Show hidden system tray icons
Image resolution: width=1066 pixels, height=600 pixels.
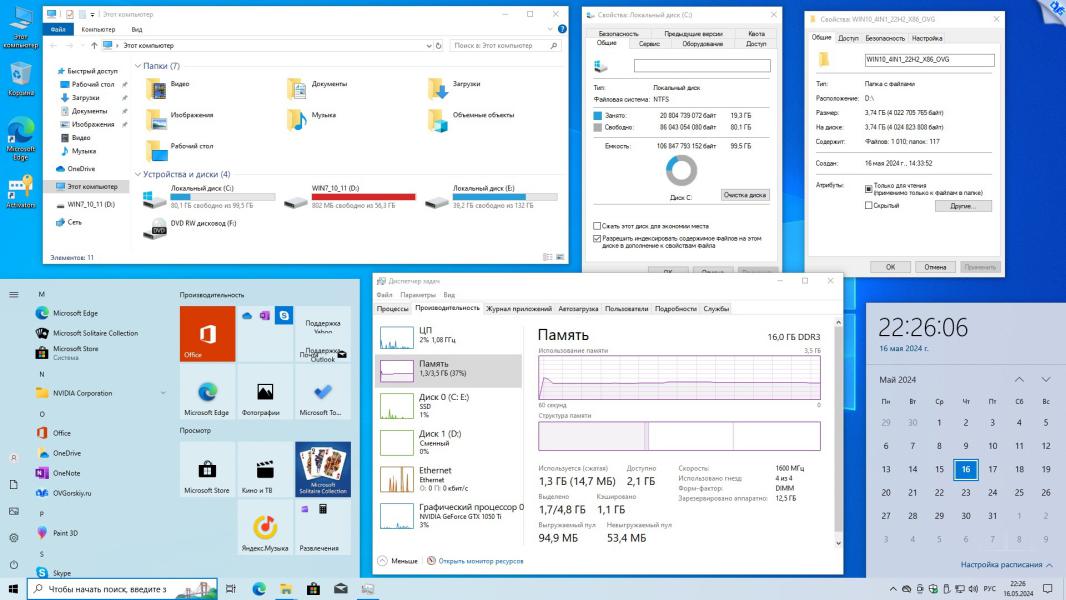(x=893, y=588)
